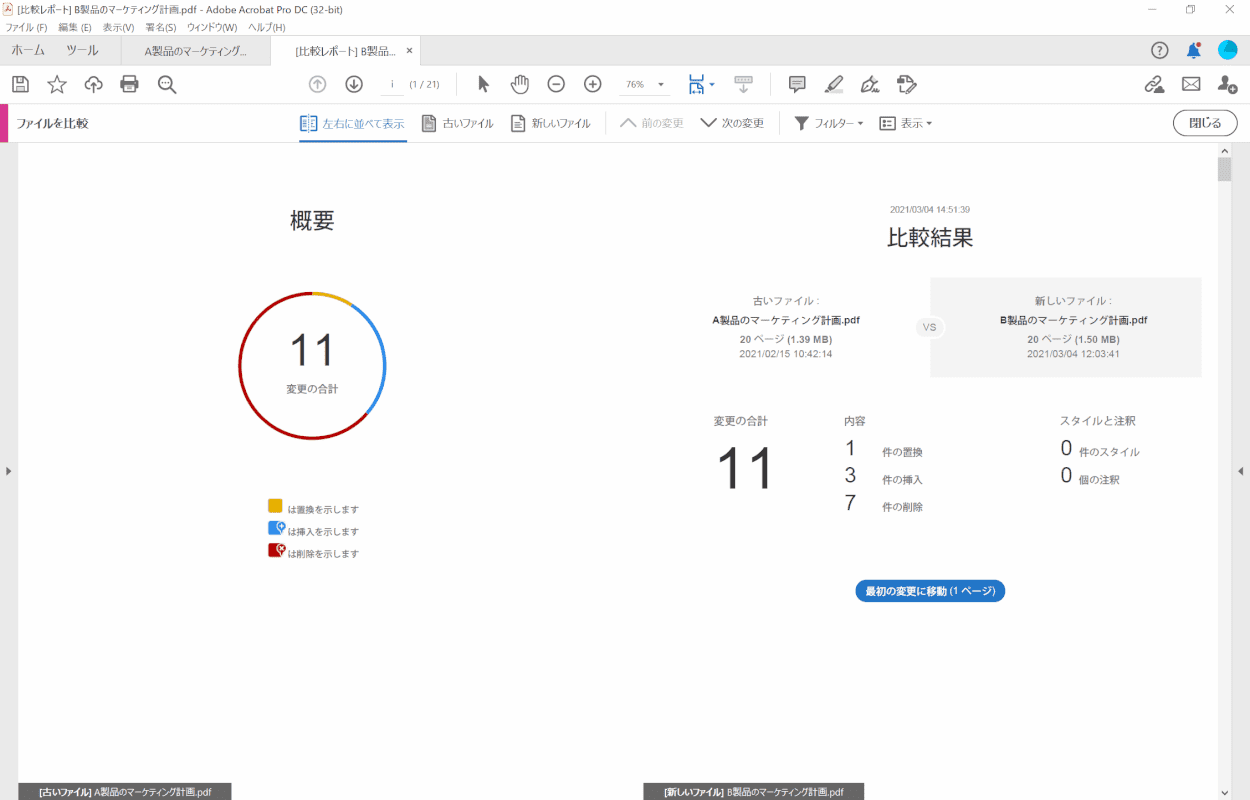Click the Find text magnifier icon

(x=167, y=84)
